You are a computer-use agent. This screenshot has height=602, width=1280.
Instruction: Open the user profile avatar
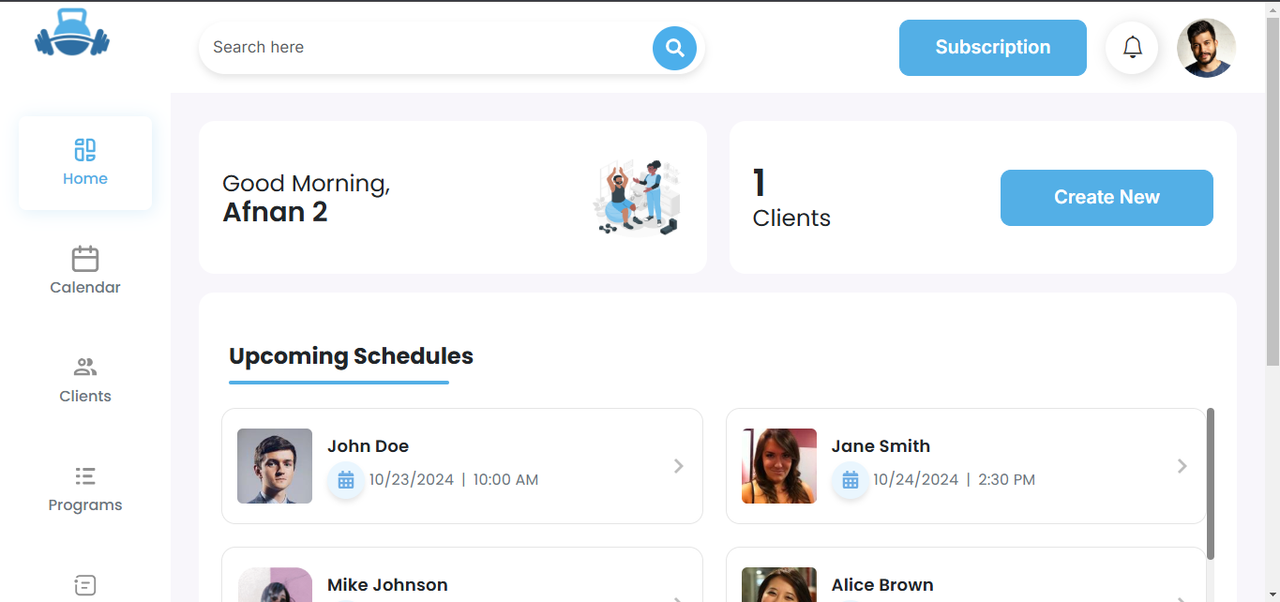pyautogui.click(x=1206, y=47)
